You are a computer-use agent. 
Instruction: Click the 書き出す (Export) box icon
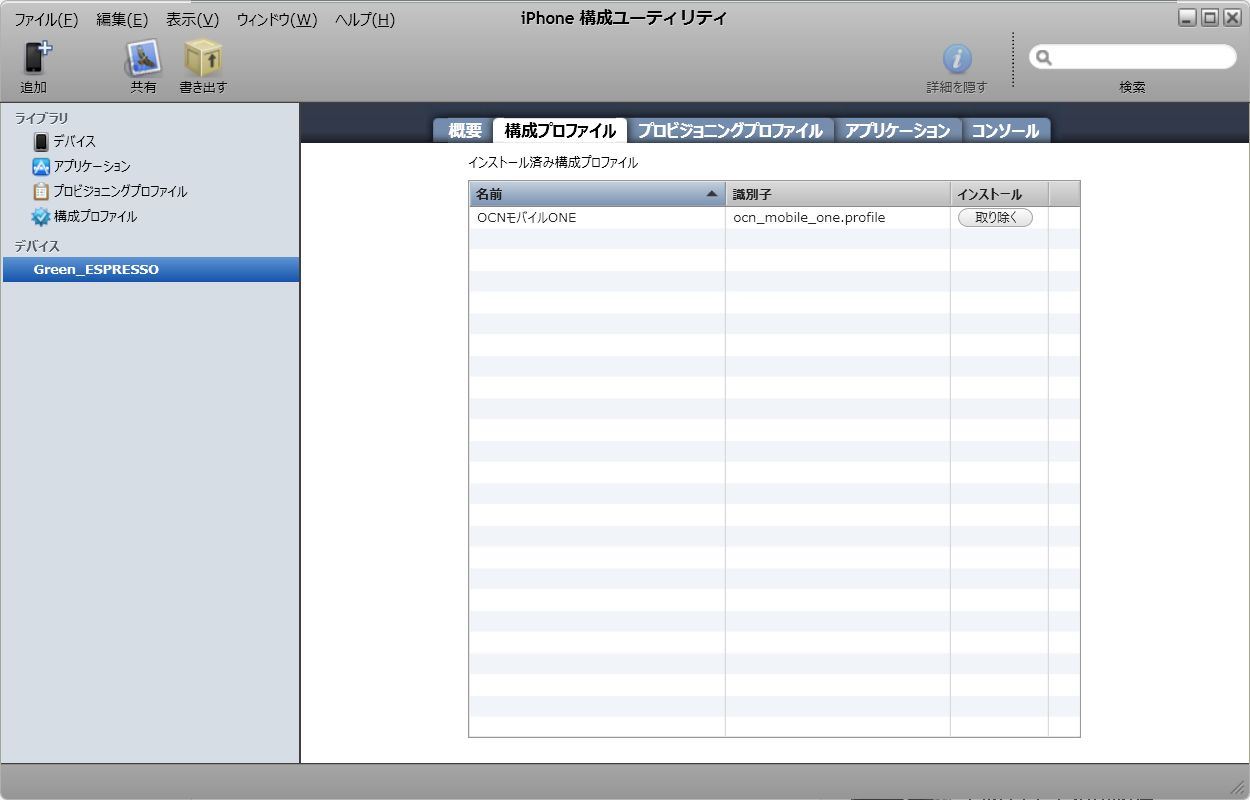pyautogui.click(x=203, y=59)
